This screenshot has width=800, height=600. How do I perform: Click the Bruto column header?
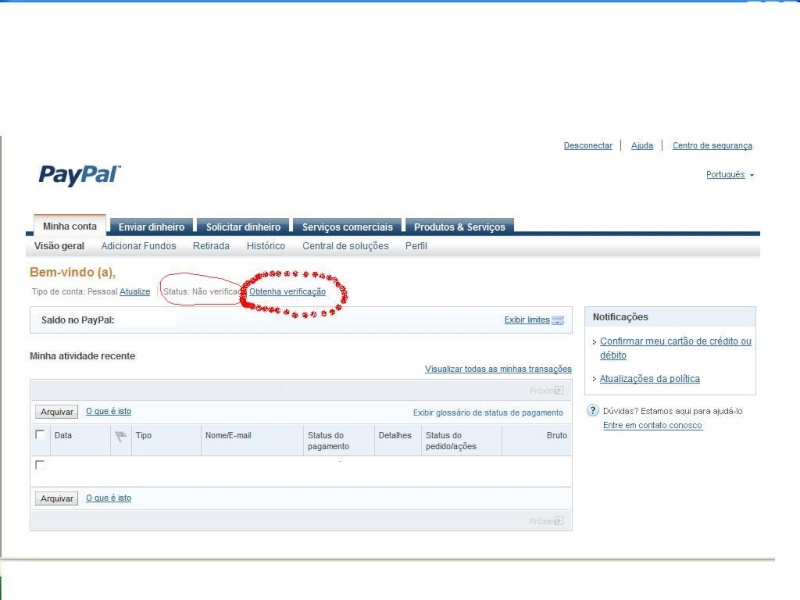557,435
